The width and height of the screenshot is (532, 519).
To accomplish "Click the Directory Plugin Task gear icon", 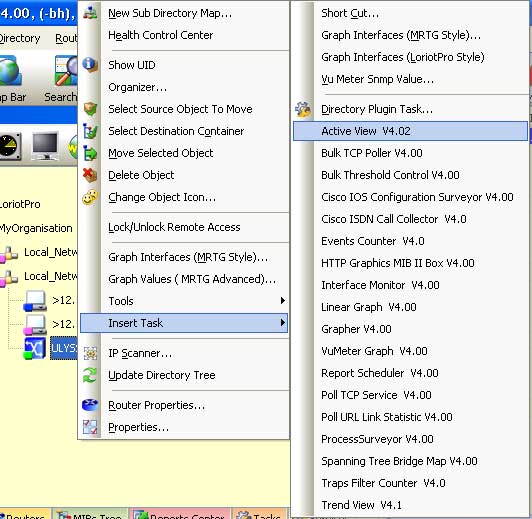I will click(x=303, y=109).
